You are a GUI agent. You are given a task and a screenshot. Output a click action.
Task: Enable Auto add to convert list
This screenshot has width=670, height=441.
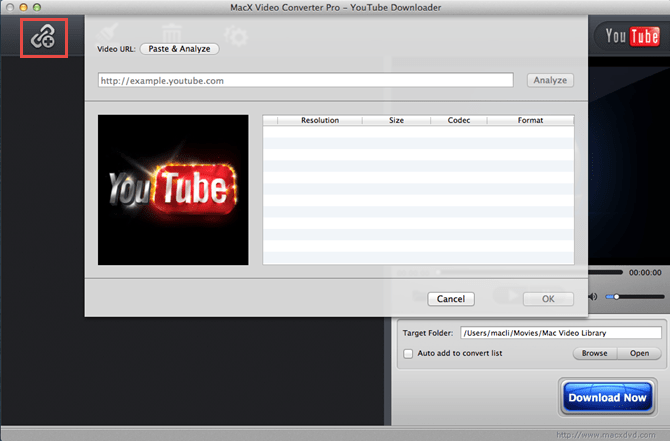click(407, 353)
